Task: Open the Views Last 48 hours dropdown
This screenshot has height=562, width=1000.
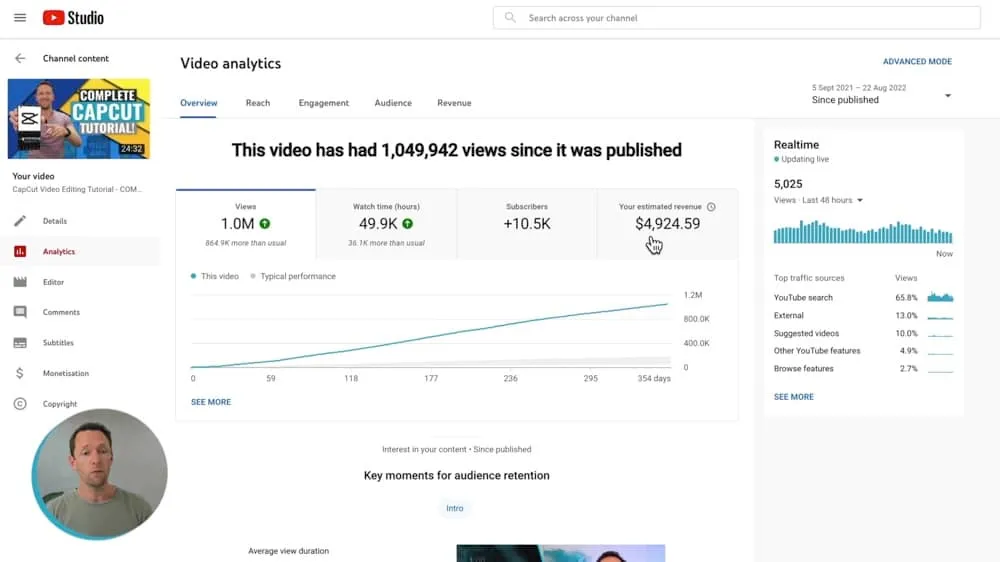Action: [x=859, y=200]
